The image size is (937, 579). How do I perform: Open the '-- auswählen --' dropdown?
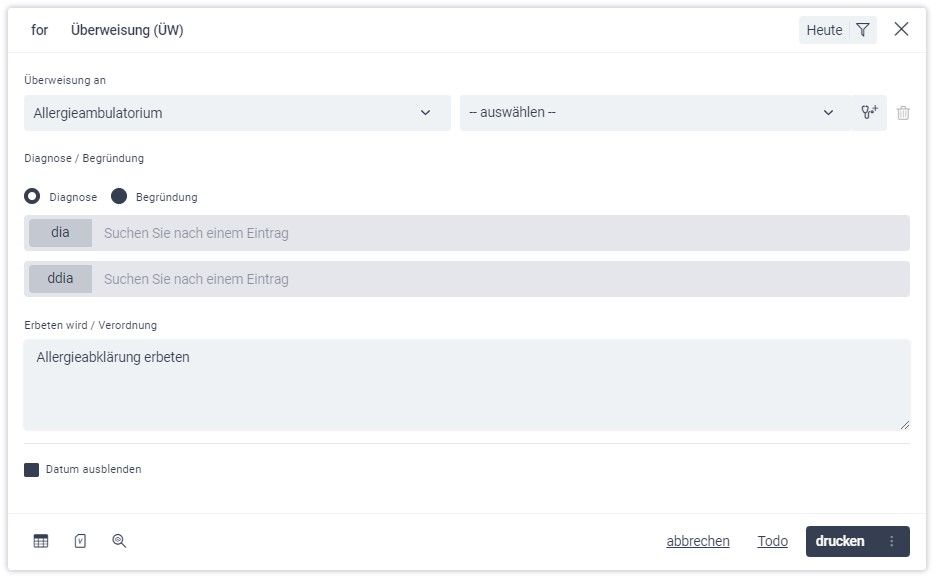pyautogui.click(x=652, y=113)
